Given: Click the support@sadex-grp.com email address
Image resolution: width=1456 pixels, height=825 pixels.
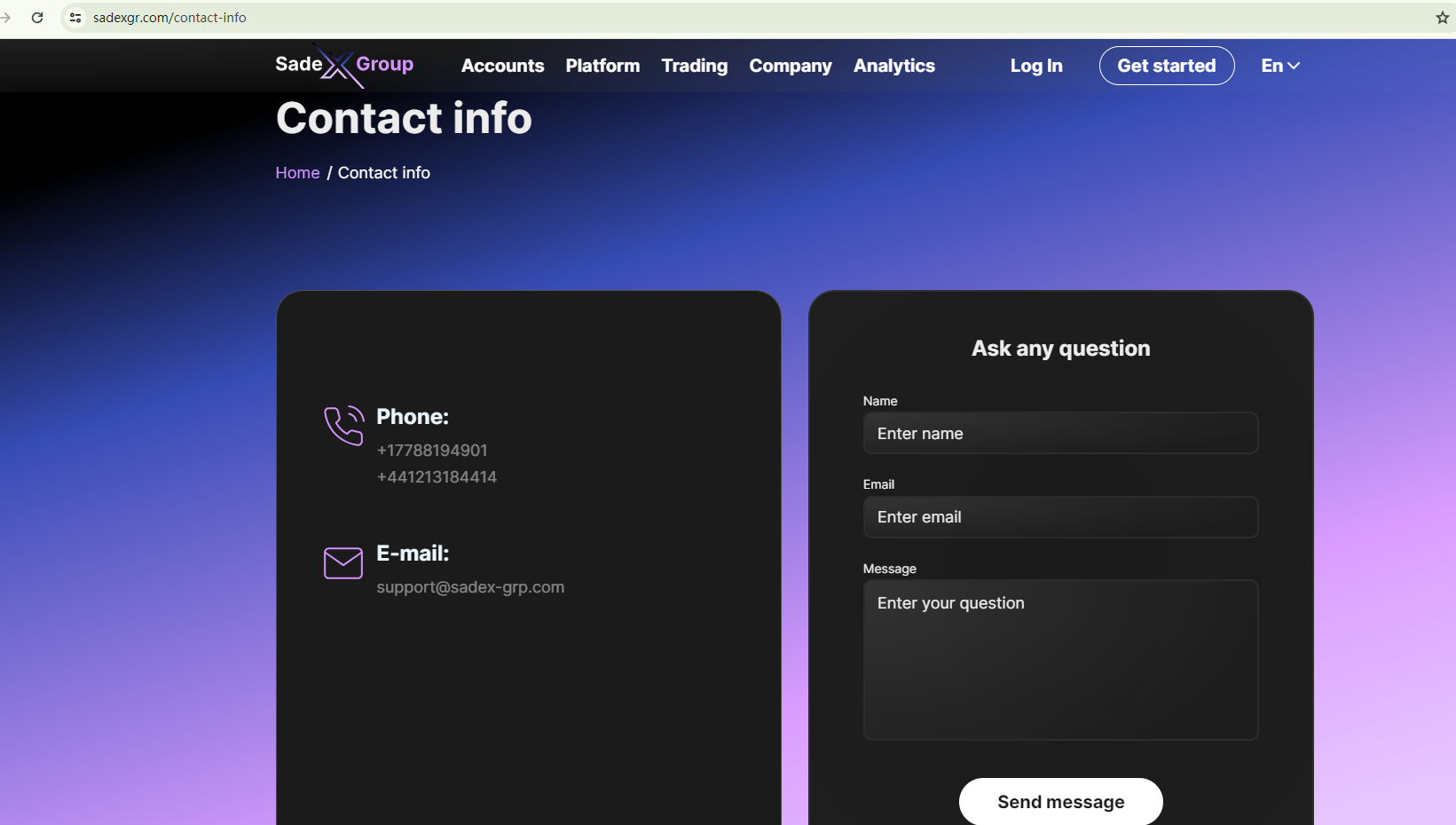Looking at the screenshot, I should pyautogui.click(x=470, y=587).
